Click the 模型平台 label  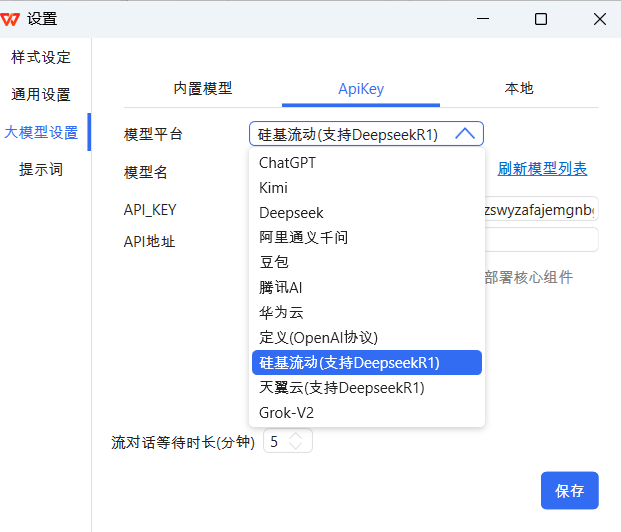click(153, 134)
